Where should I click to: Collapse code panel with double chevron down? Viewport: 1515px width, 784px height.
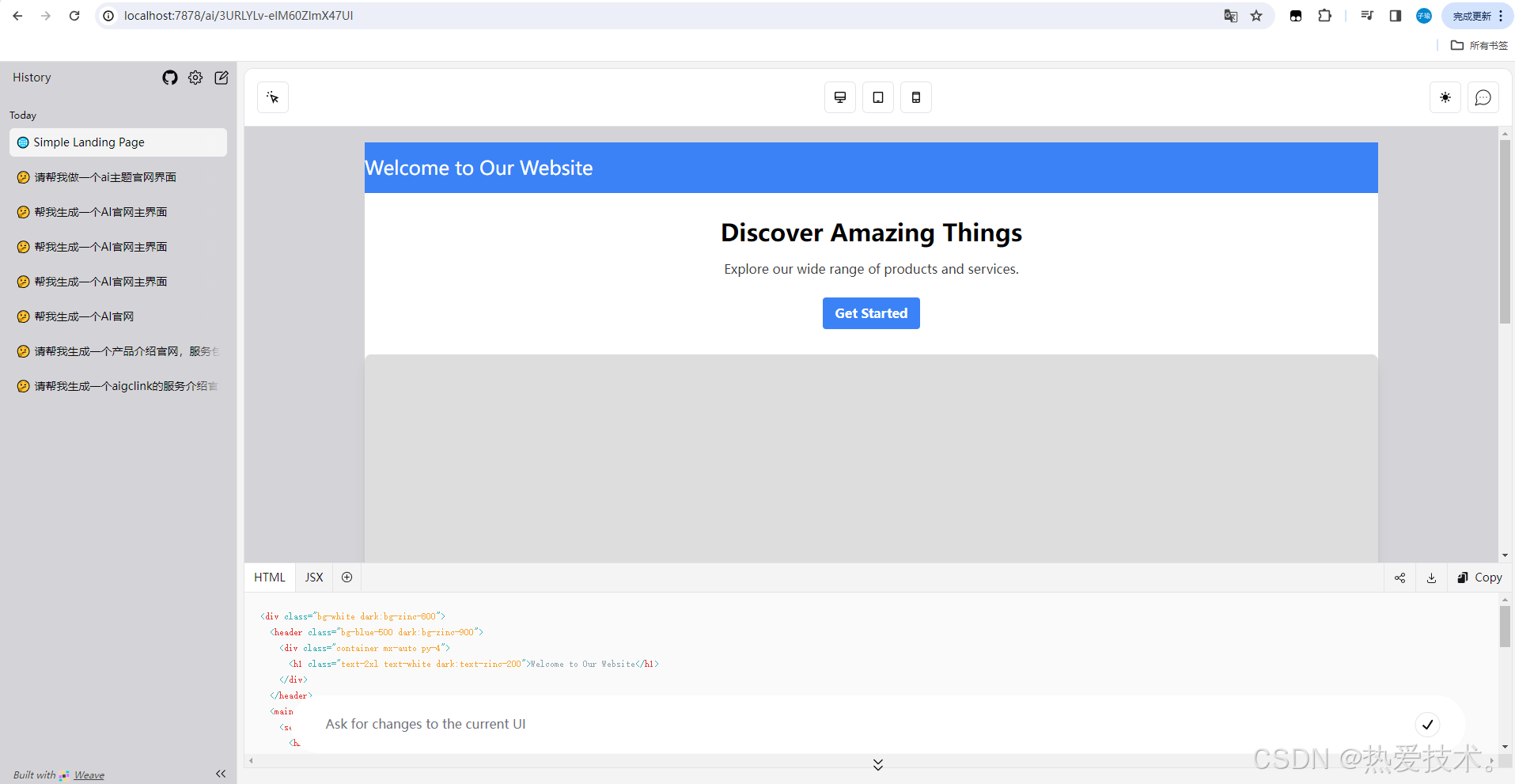tap(878, 764)
